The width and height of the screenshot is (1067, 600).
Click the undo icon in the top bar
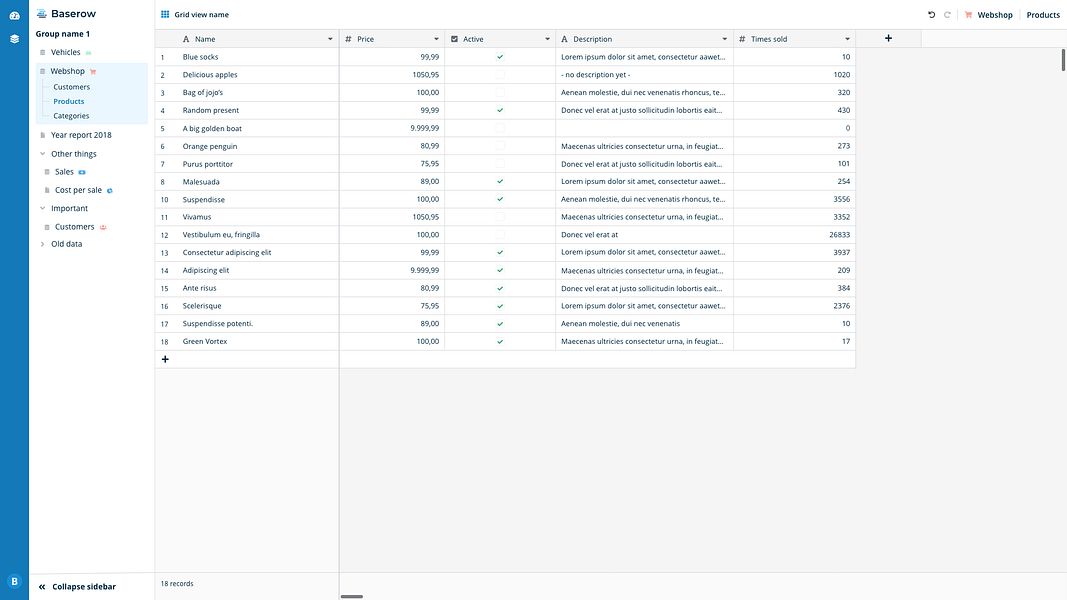(930, 13)
